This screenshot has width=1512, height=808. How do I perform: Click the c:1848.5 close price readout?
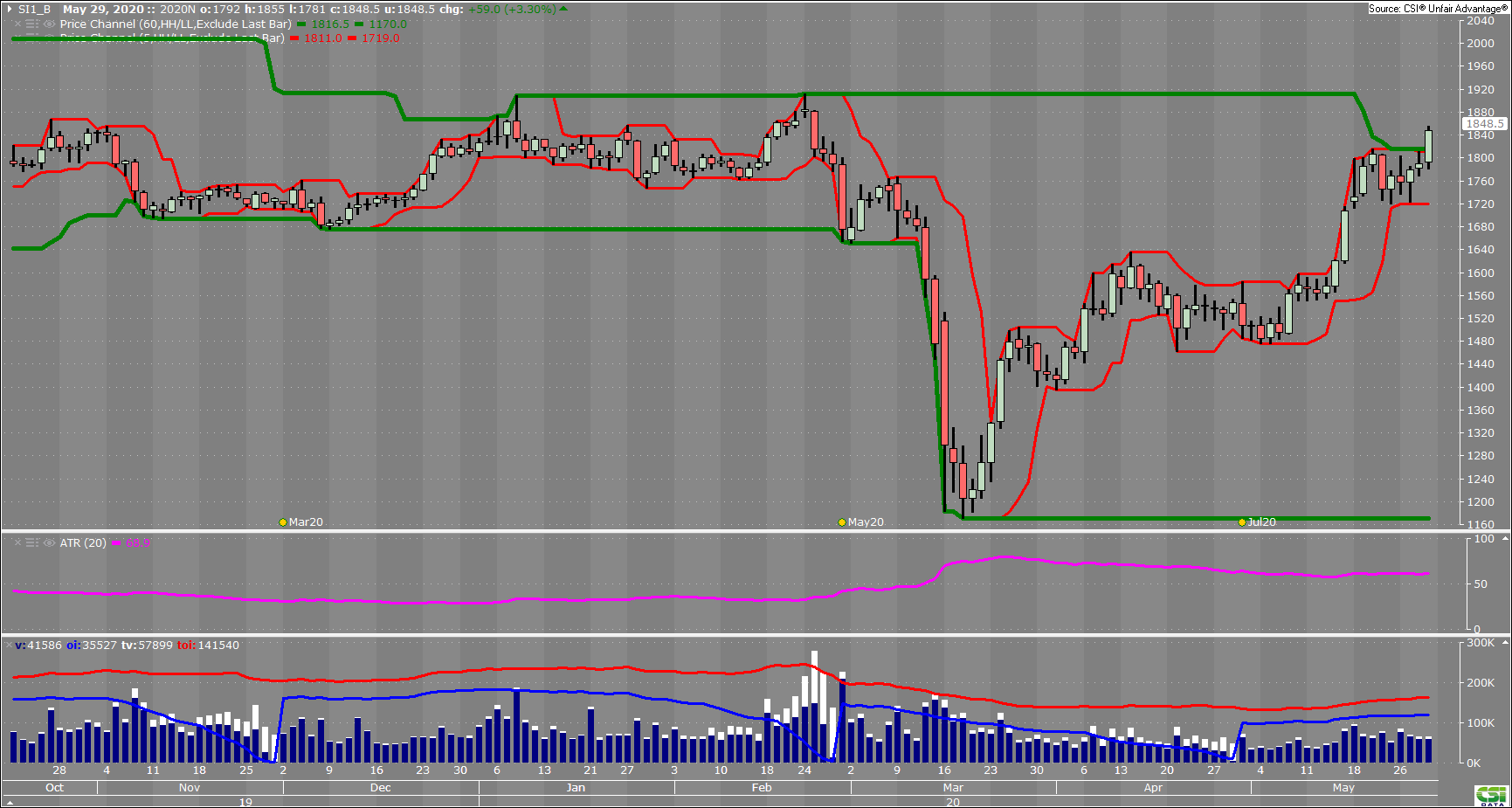(x=355, y=10)
